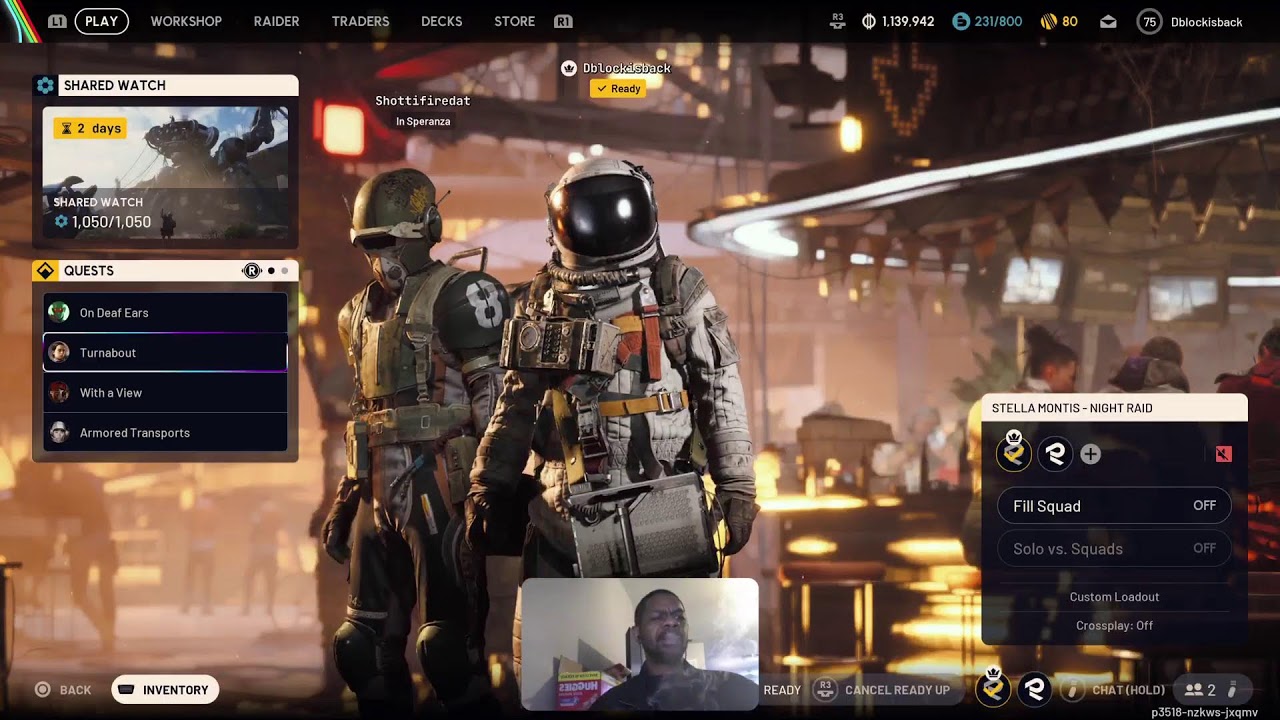
Task: Click the L1 previous-tab bumper icon
Action: click(57, 21)
